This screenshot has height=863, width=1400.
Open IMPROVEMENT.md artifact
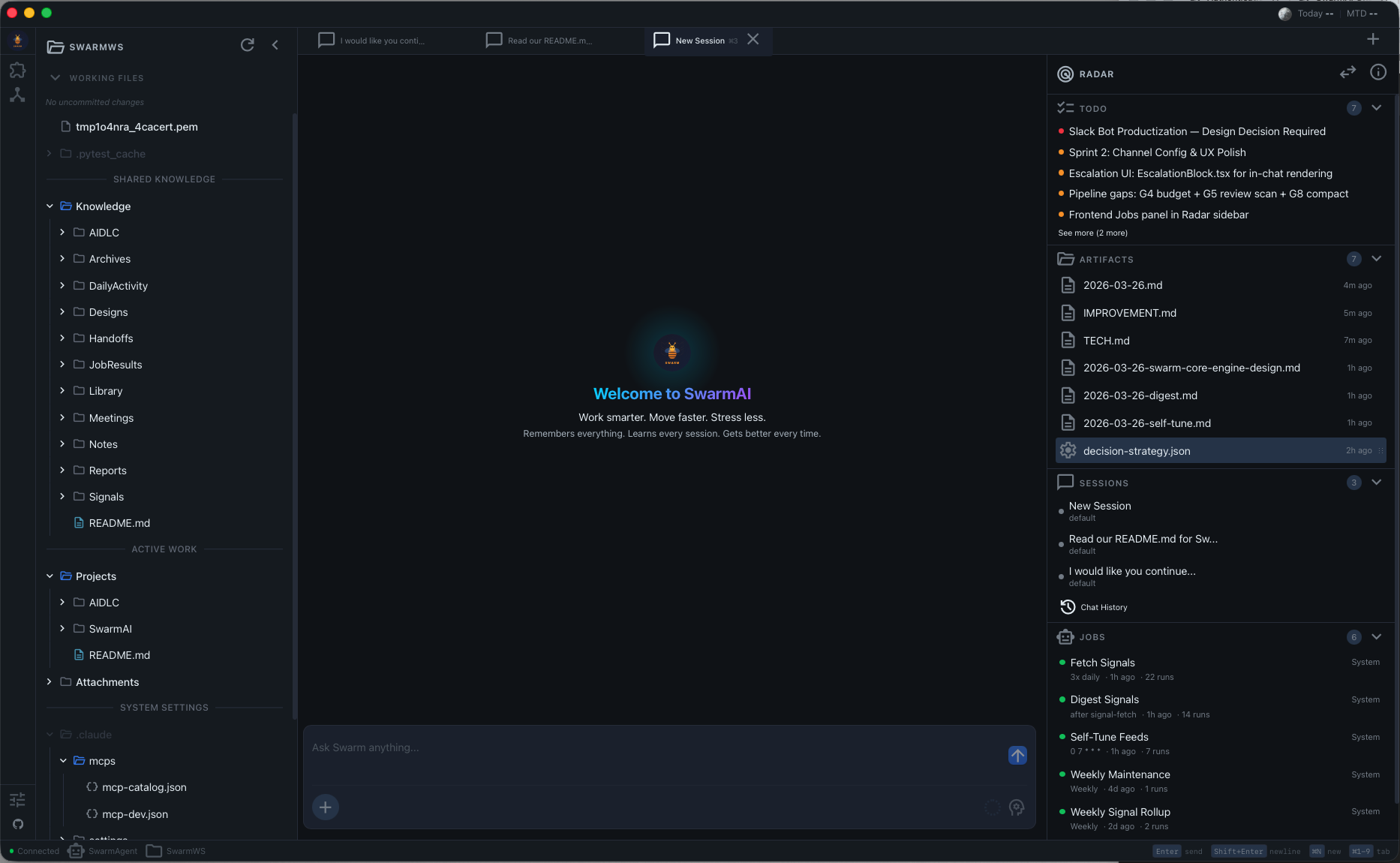pos(1221,313)
